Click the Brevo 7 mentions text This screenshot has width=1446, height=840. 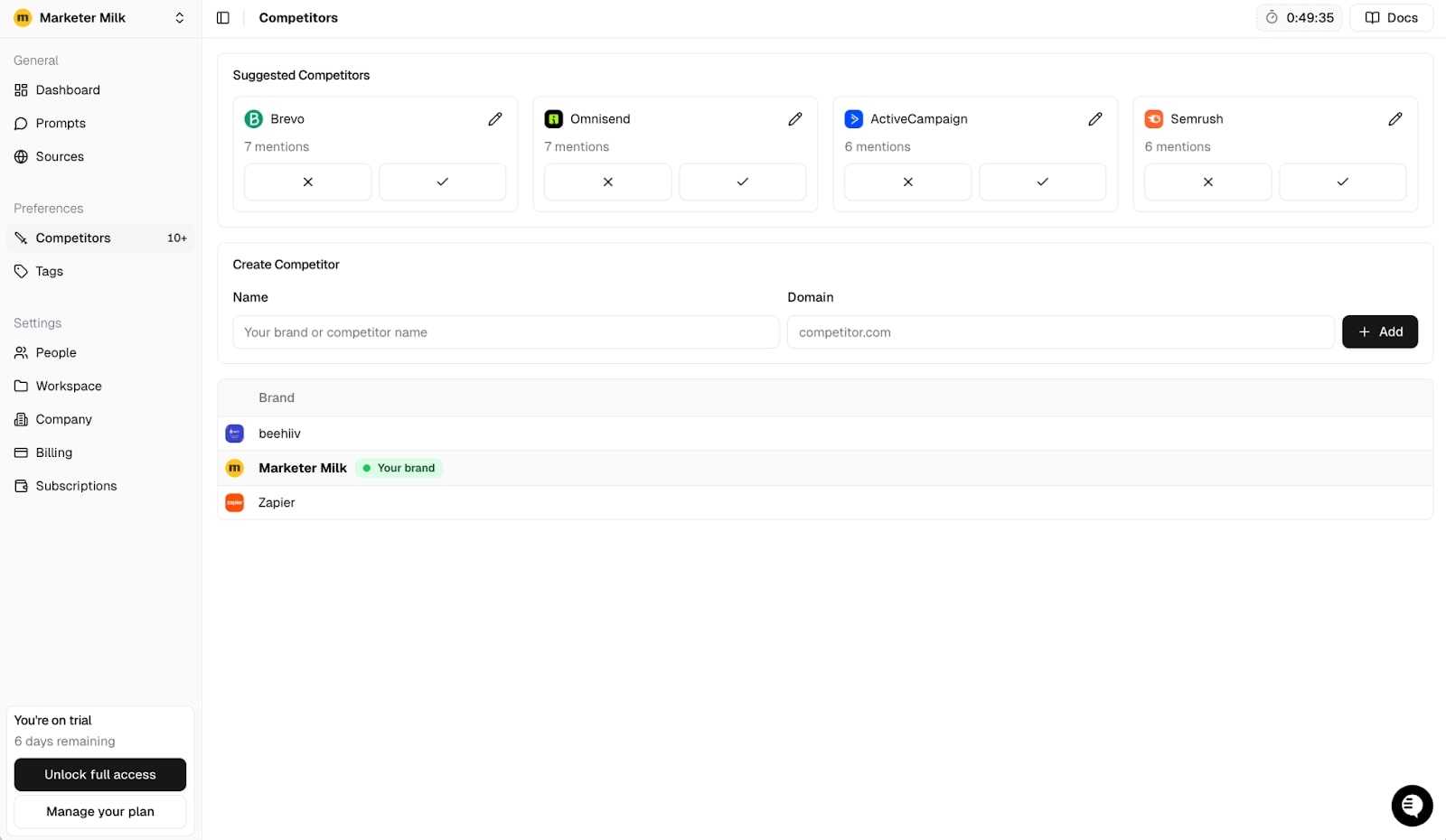pyautogui.click(x=277, y=147)
